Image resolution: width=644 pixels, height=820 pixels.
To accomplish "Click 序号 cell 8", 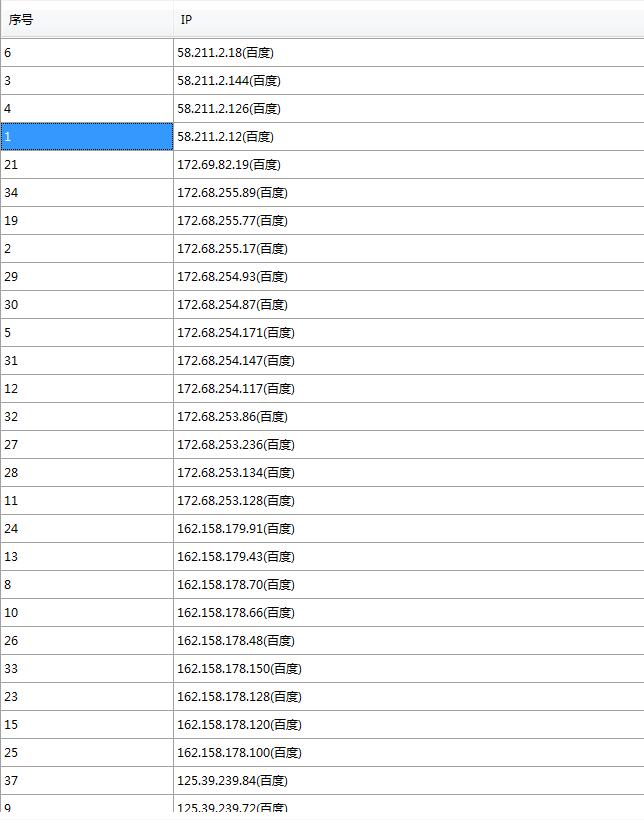I will 87,584.
